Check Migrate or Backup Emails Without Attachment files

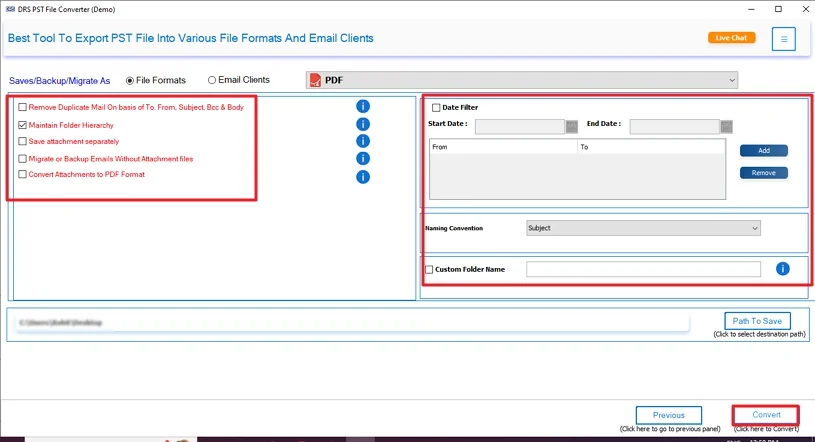click(22, 159)
